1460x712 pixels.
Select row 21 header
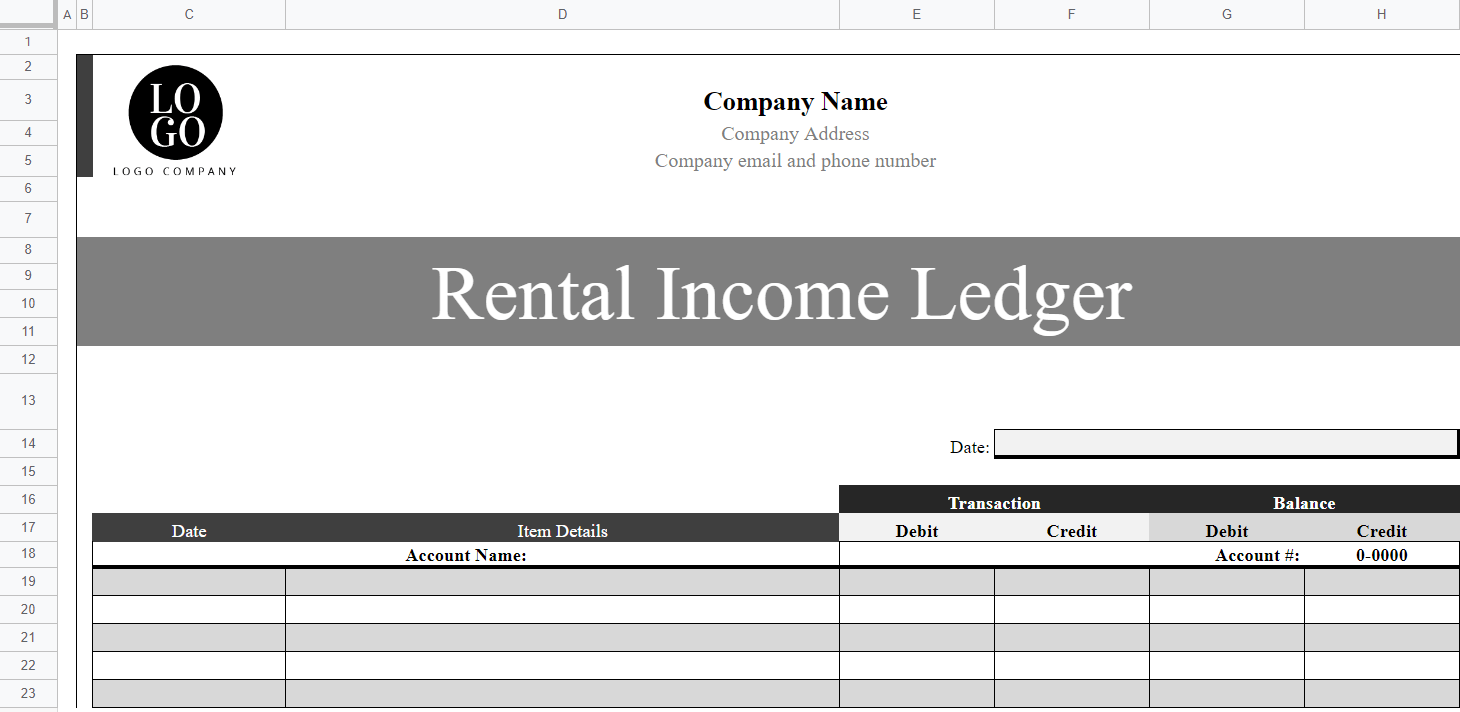point(28,637)
